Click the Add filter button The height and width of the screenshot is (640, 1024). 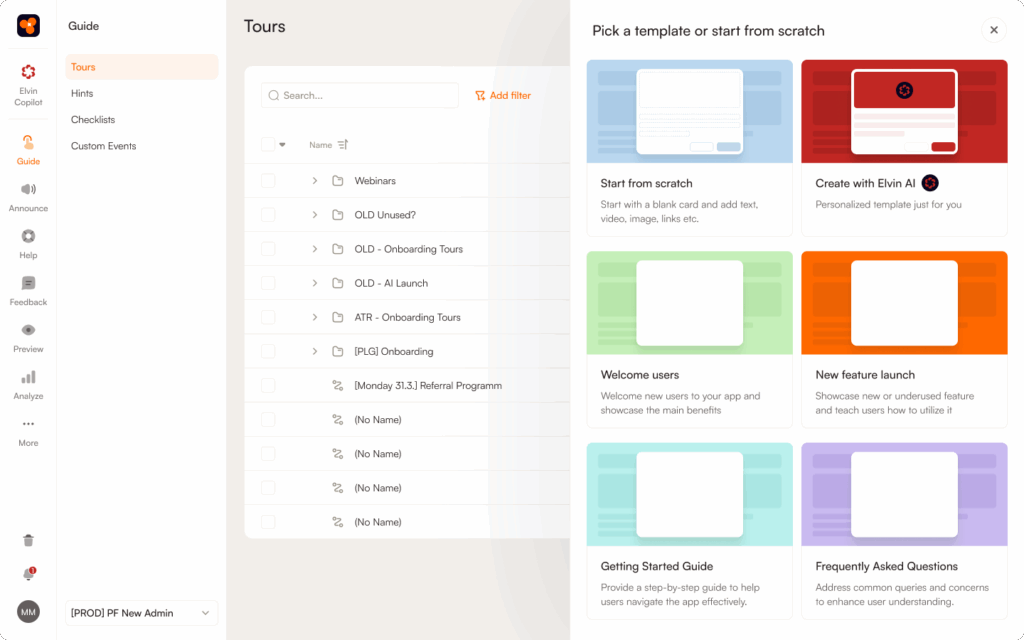click(x=503, y=95)
